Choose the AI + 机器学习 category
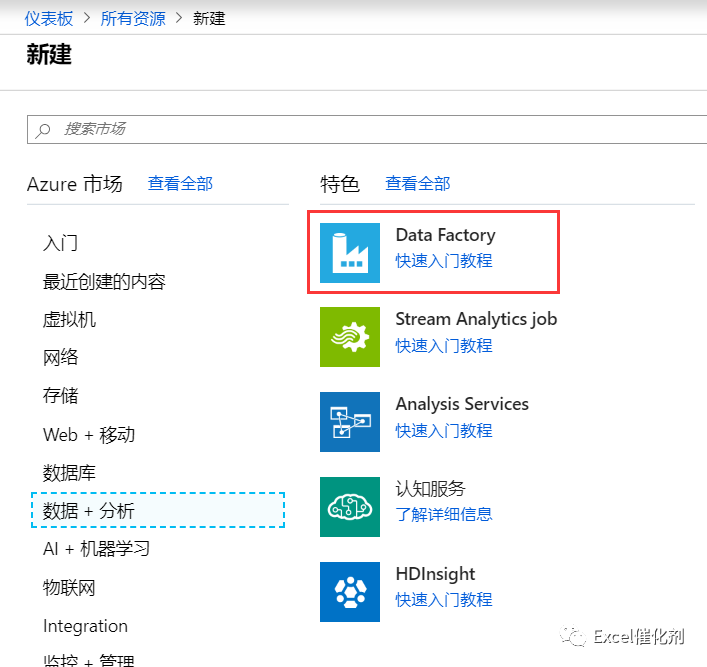This screenshot has width=707, height=667. (96, 549)
